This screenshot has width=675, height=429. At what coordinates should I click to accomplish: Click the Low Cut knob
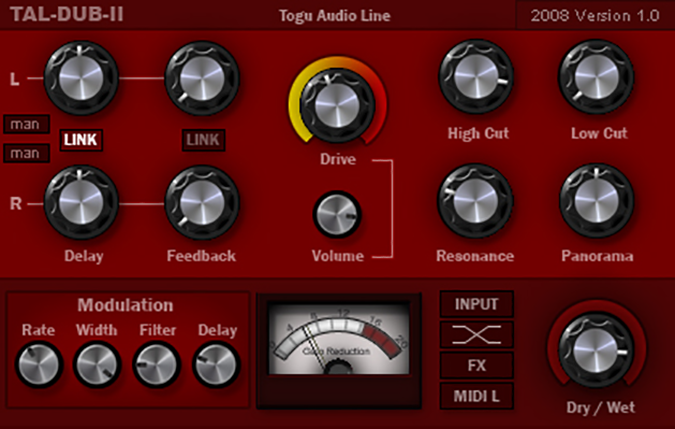pos(596,77)
